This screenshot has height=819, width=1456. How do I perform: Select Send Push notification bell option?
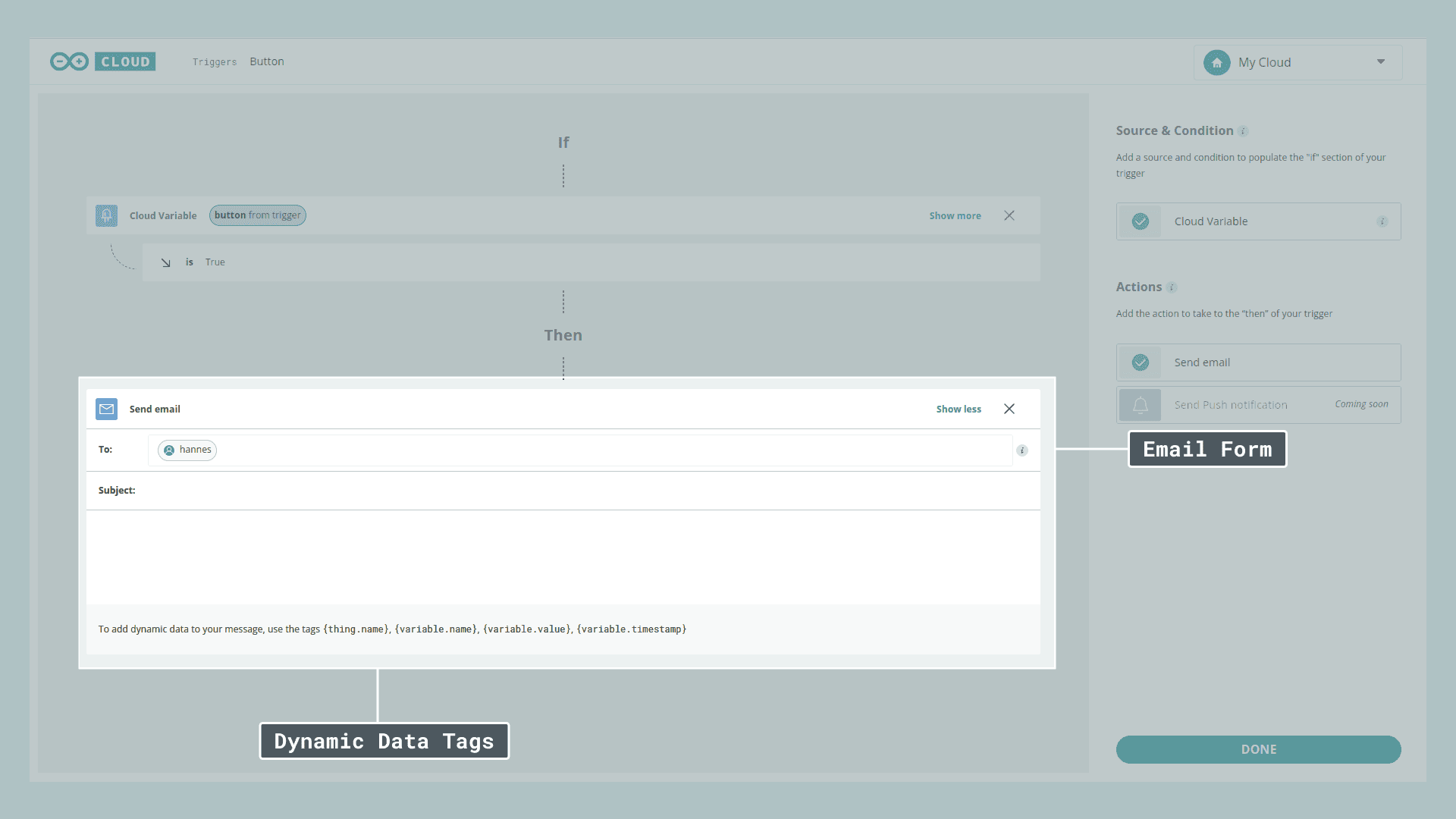(x=1140, y=405)
